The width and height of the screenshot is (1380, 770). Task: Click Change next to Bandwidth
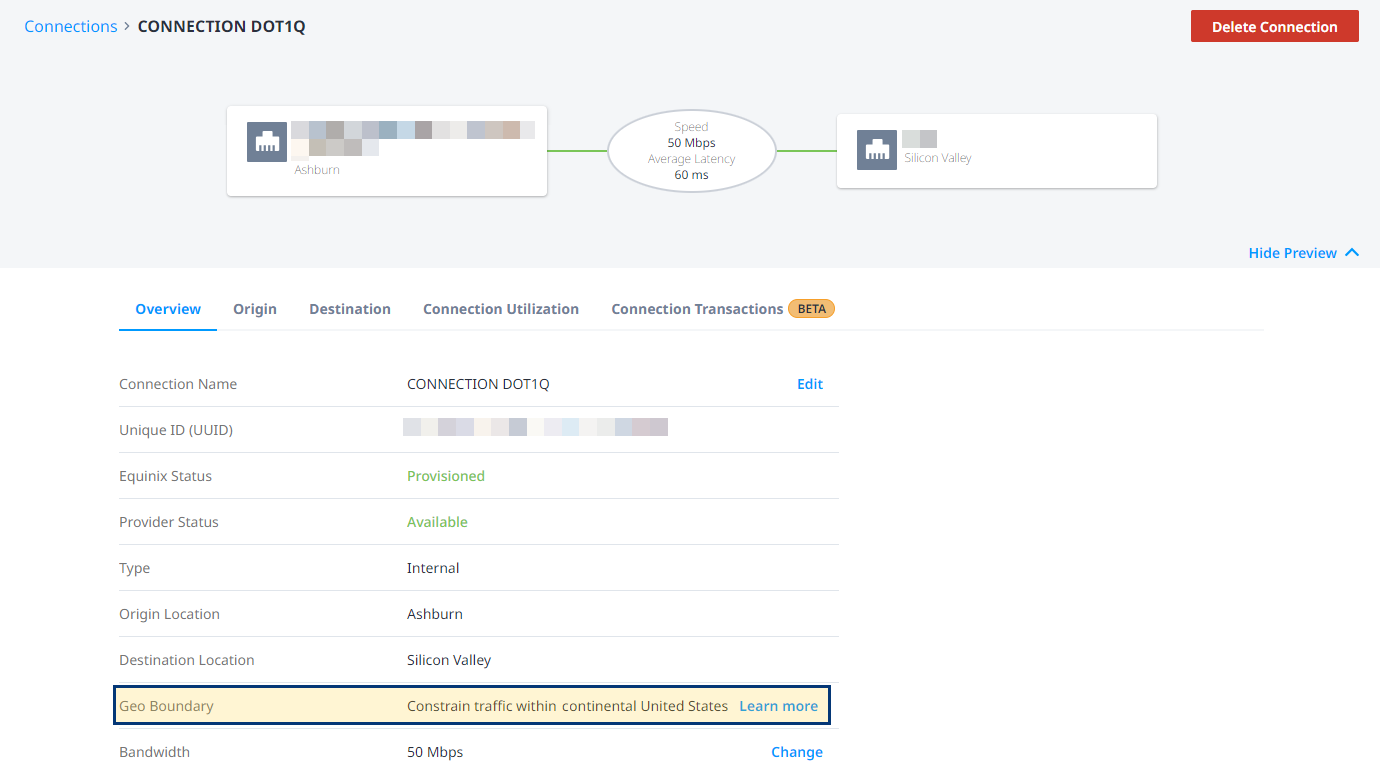(x=797, y=752)
